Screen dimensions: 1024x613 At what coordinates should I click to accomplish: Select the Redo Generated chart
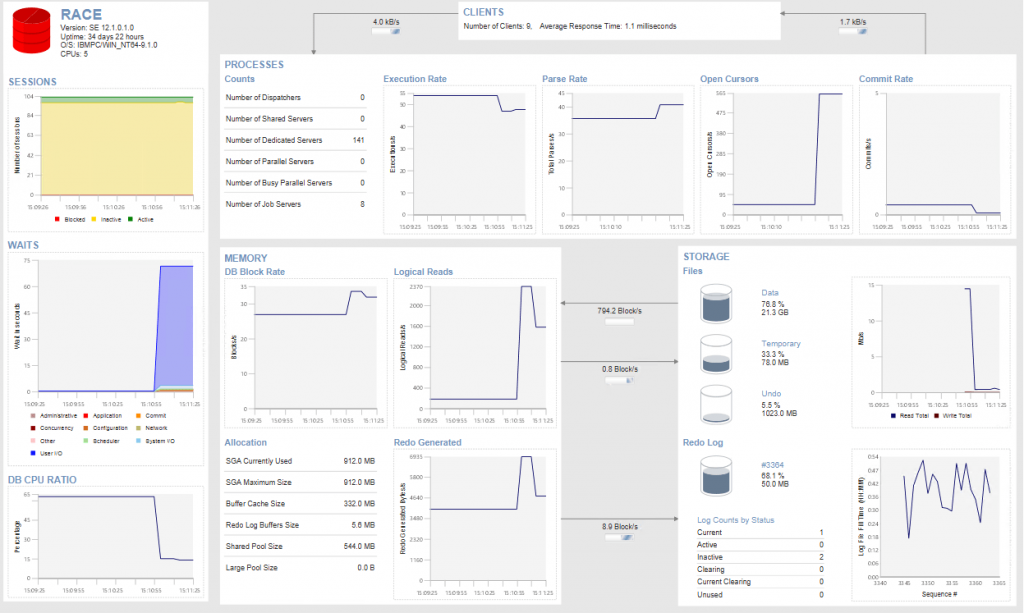475,524
